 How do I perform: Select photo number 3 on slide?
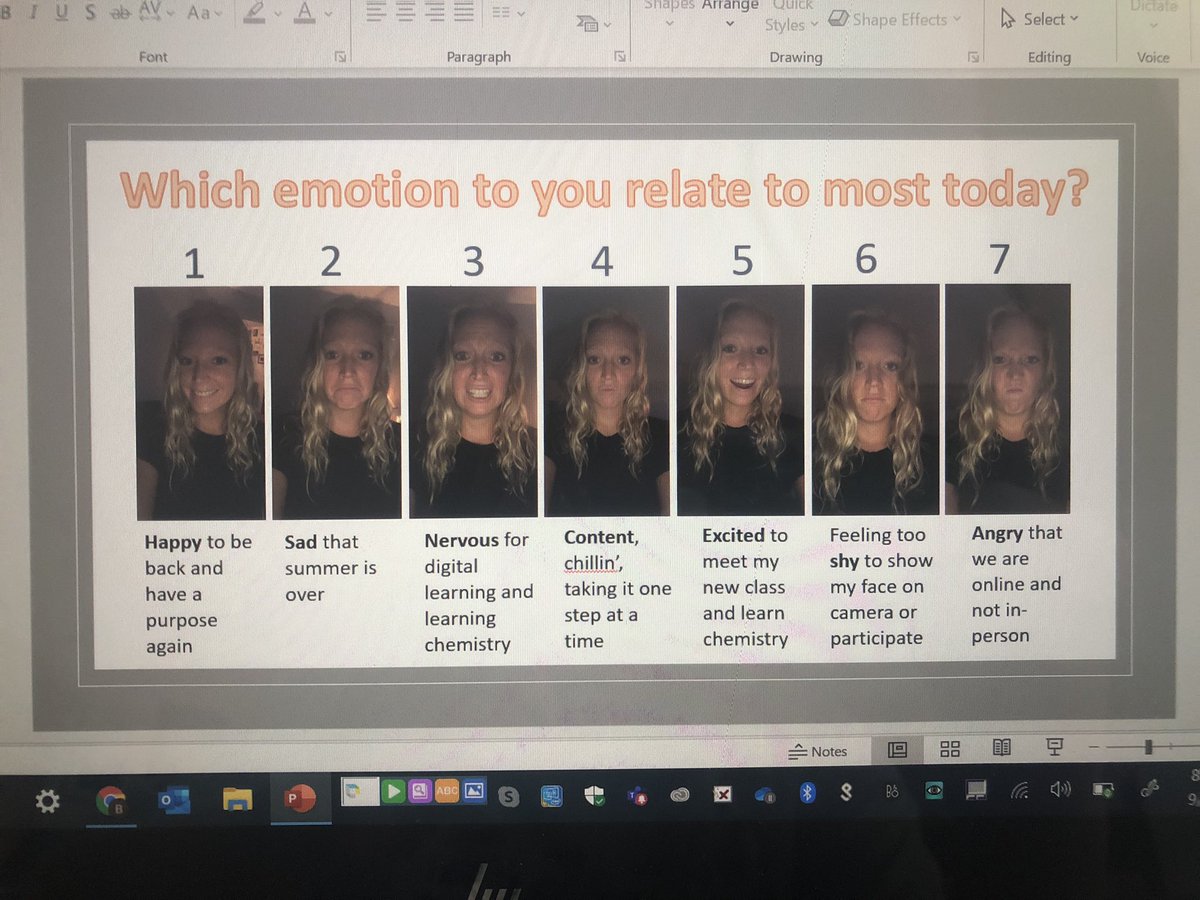[x=472, y=402]
